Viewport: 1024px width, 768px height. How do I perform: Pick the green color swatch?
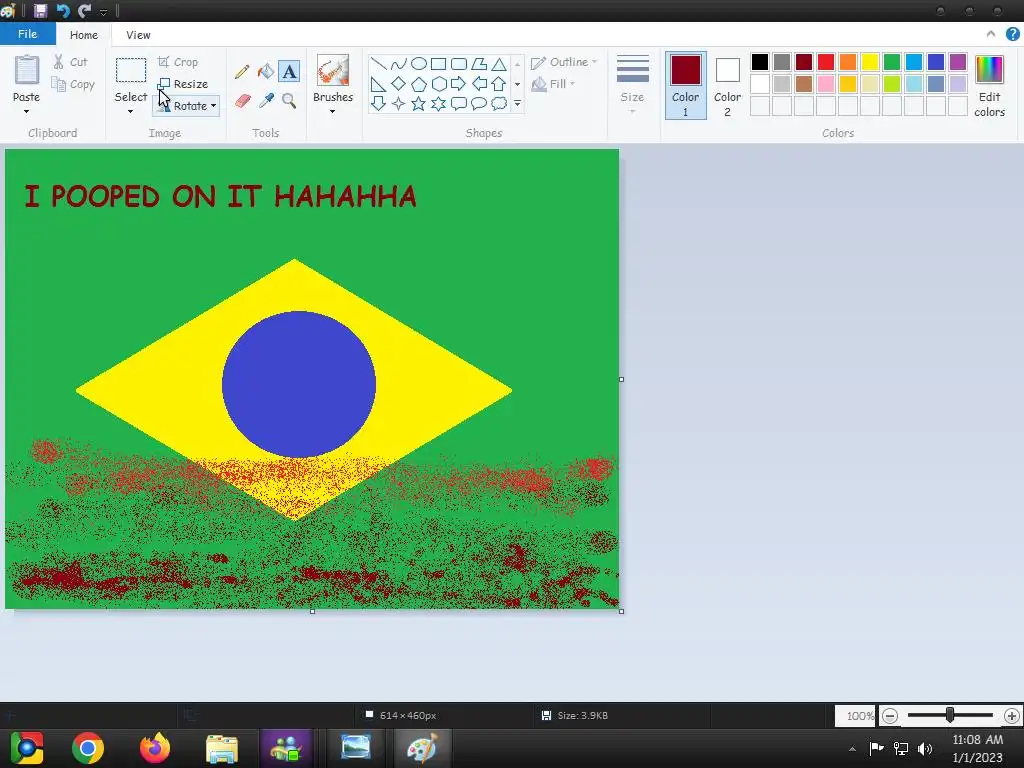[x=891, y=62]
